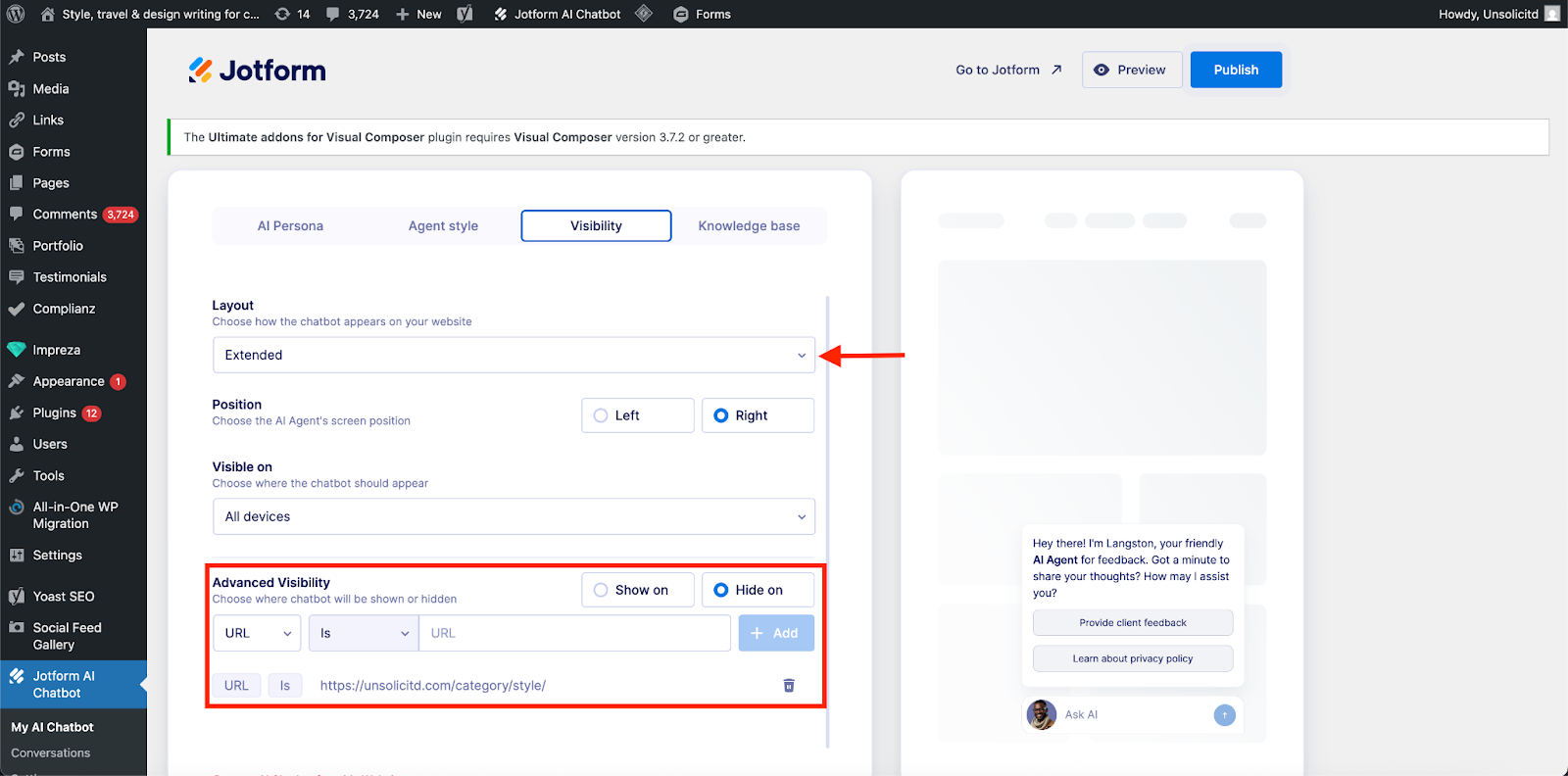Click the URL text input field
This screenshot has width=1568, height=776.
point(574,633)
